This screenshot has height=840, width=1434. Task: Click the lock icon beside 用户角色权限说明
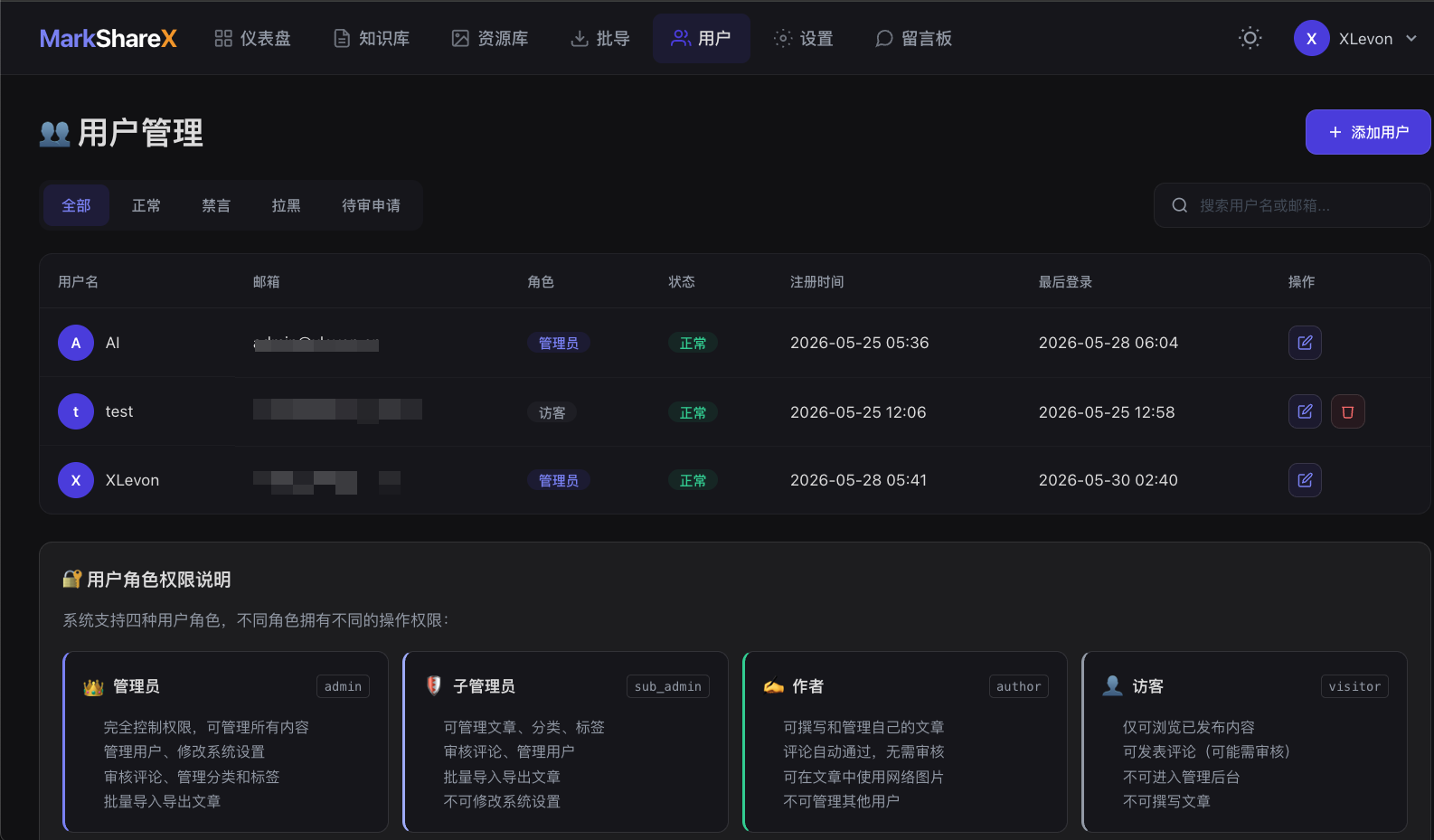click(x=72, y=579)
